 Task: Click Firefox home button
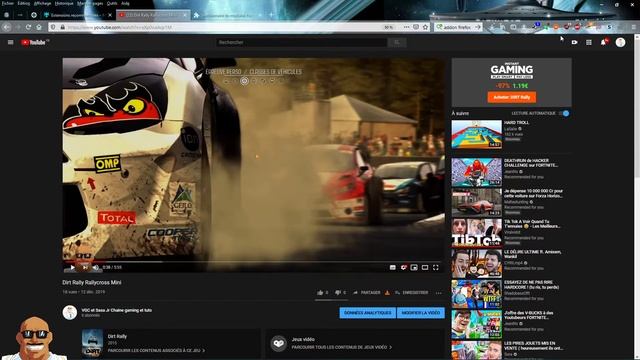39,27
